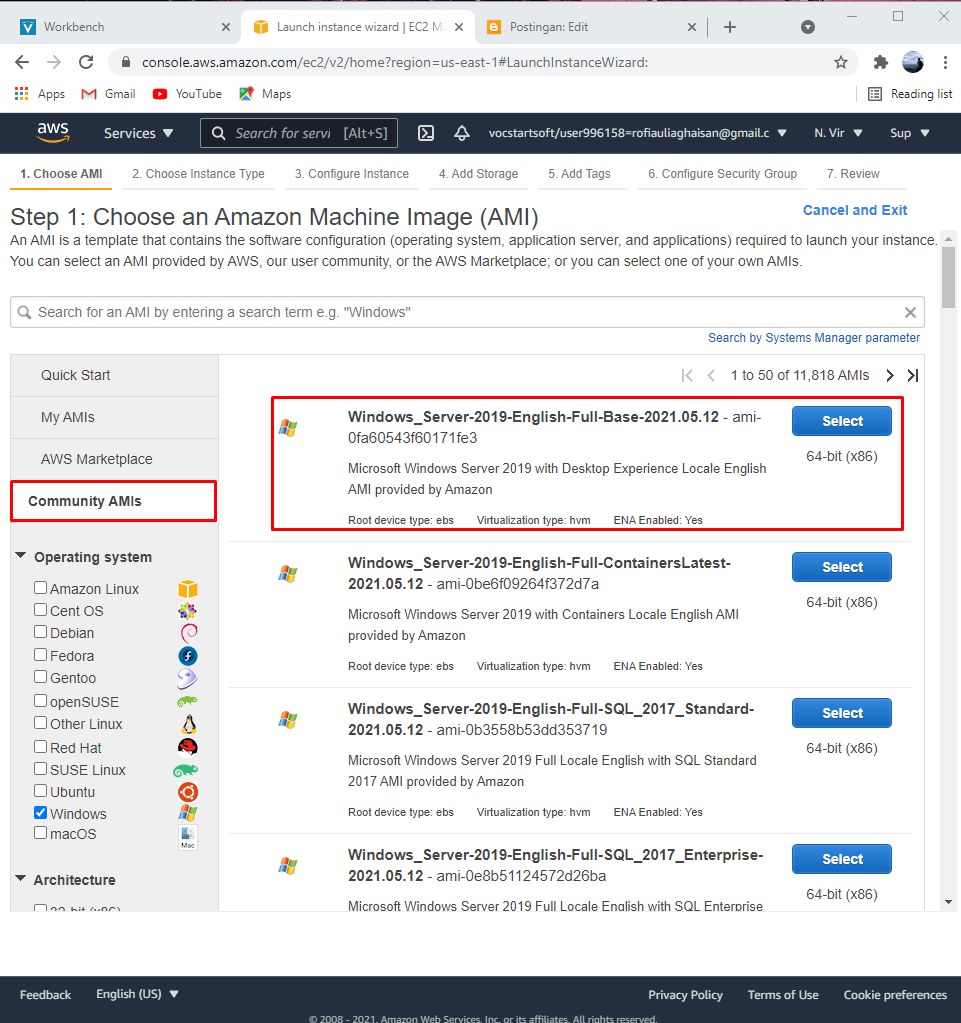Reload the page
The height and width of the screenshot is (1023, 961).
[x=86, y=62]
